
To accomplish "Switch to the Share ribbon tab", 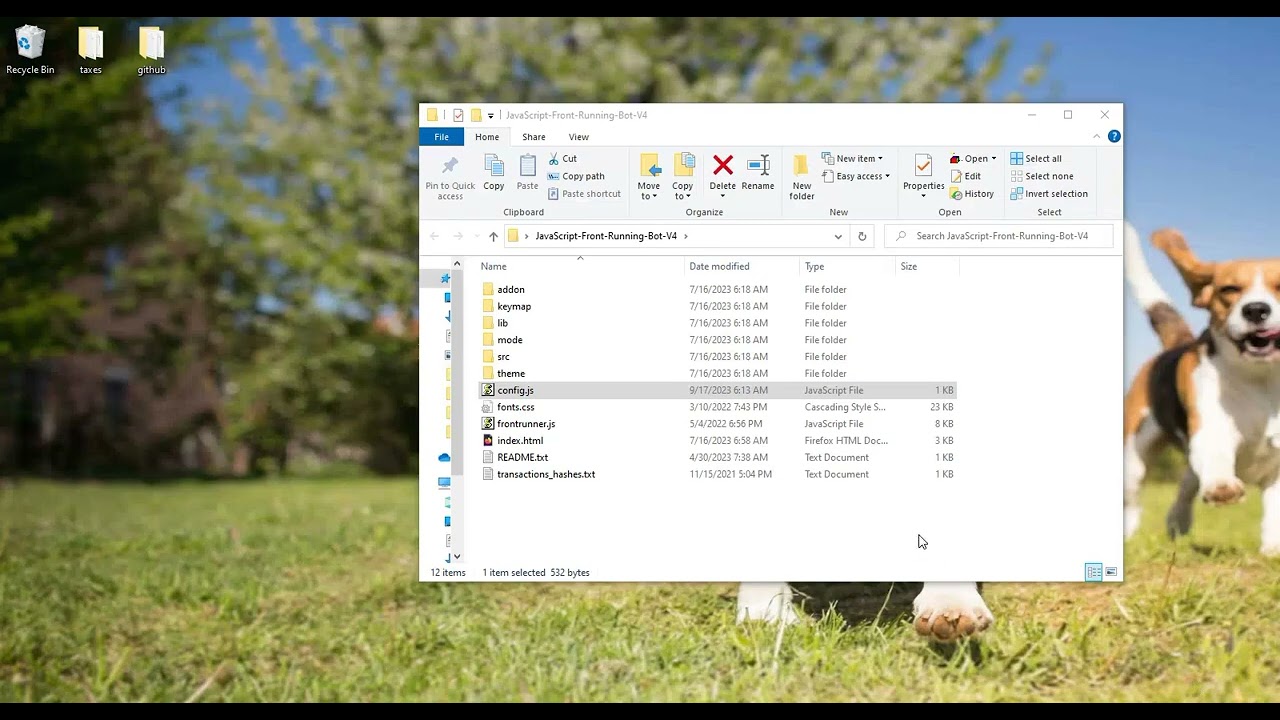I will point(534,137).
